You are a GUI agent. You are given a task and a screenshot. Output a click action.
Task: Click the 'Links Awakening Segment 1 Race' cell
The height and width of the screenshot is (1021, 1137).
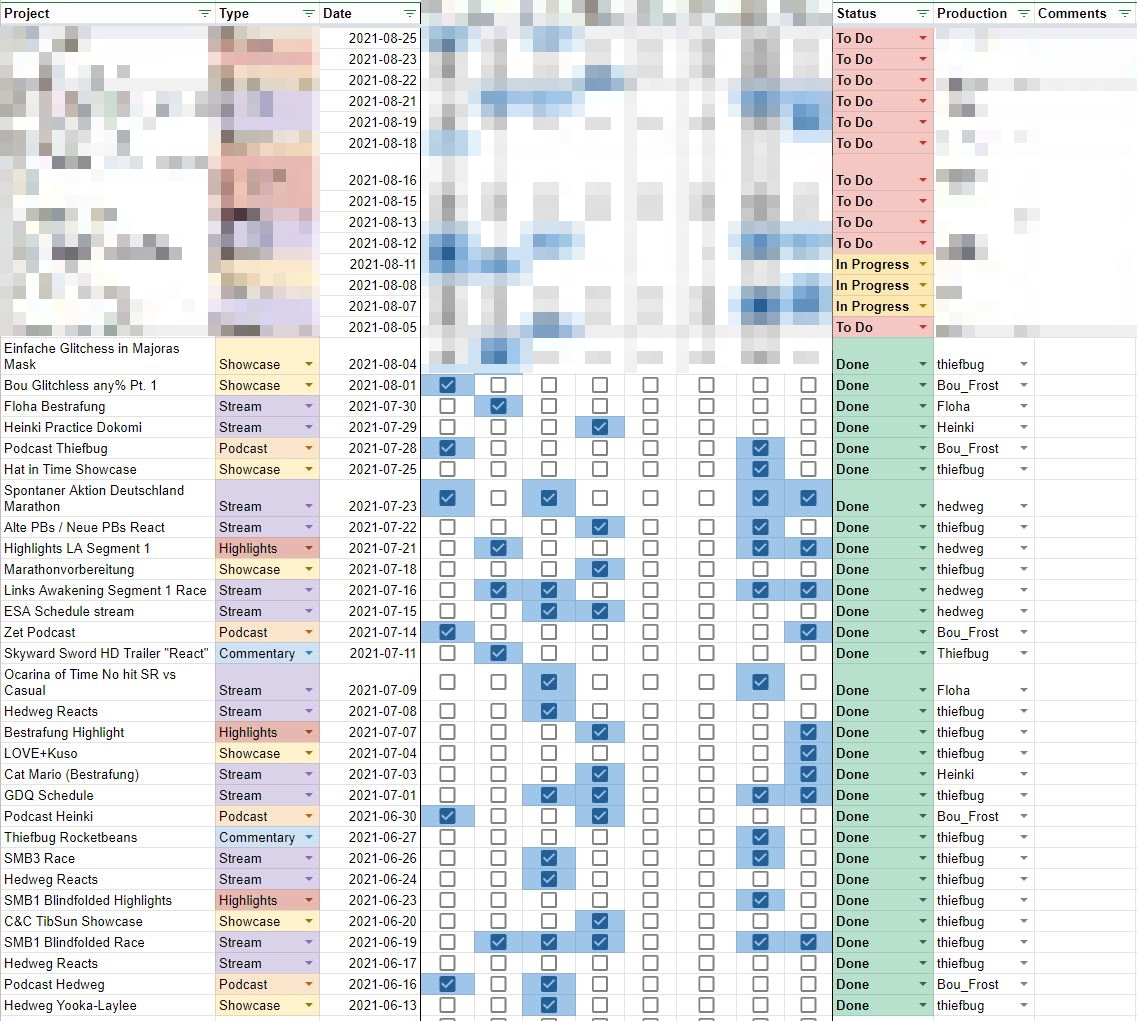coord(107,590)
